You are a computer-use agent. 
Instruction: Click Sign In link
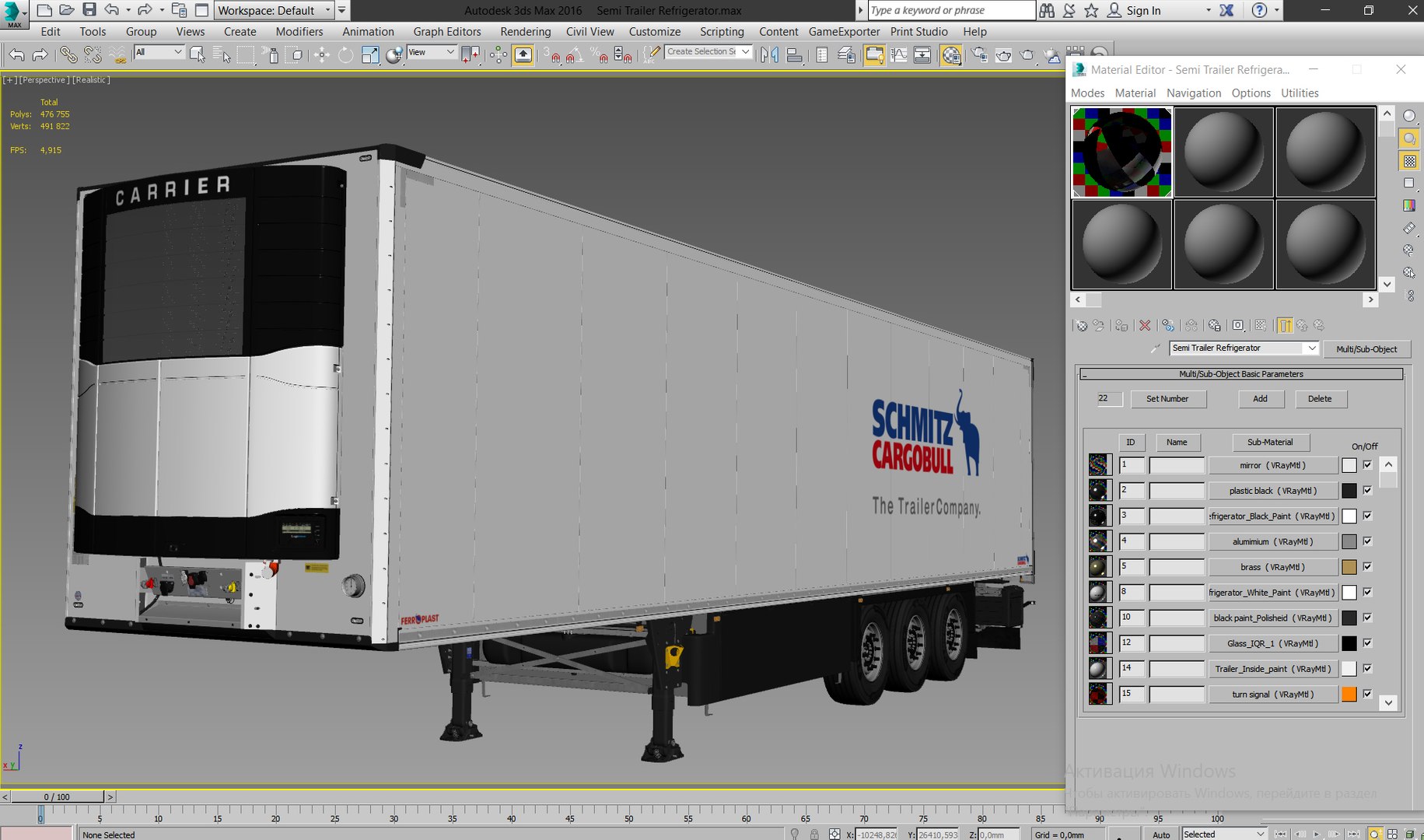click(1143, 10)
